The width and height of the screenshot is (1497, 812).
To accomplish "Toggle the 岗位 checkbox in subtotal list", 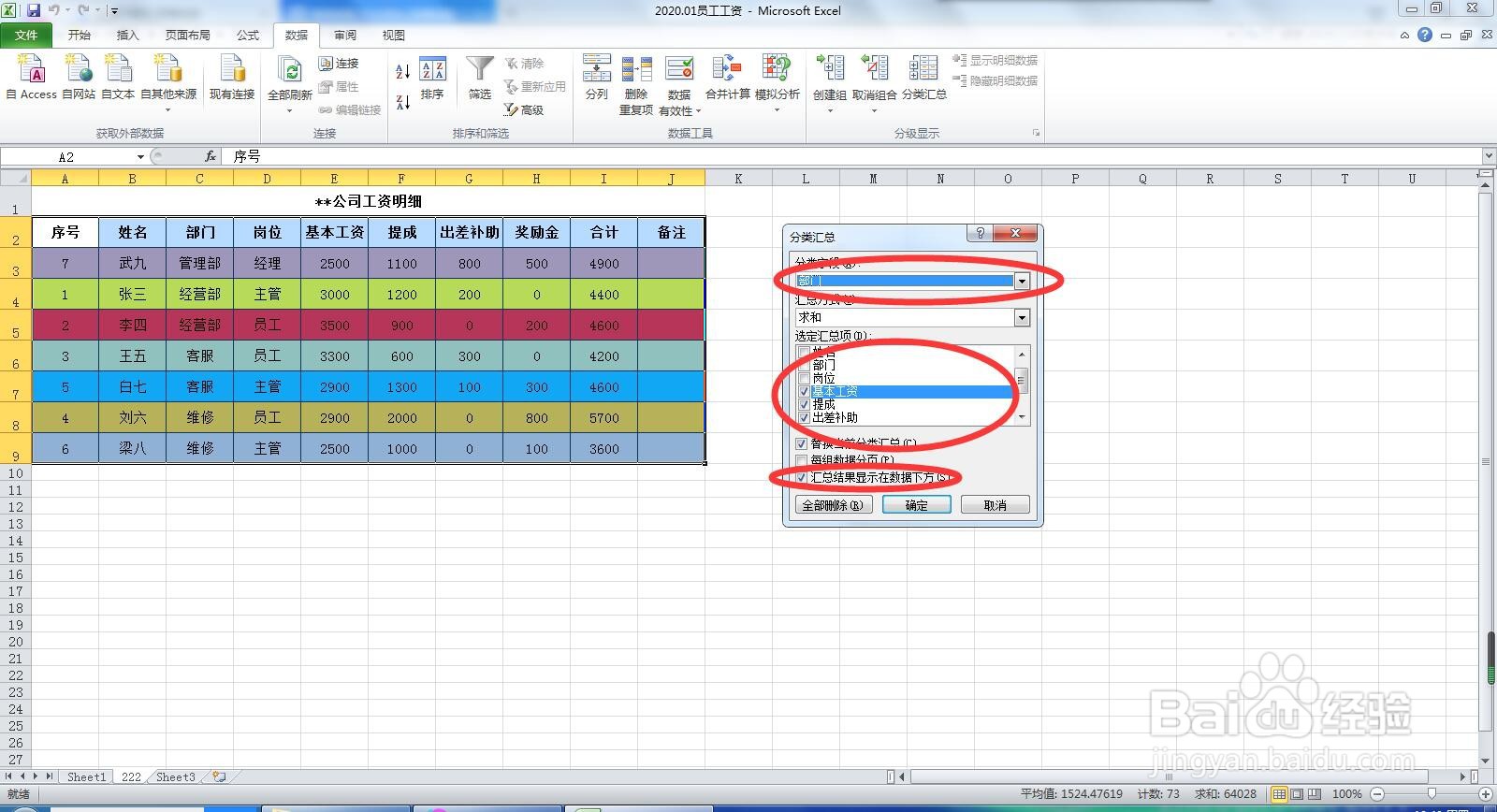I will point(804,378).
